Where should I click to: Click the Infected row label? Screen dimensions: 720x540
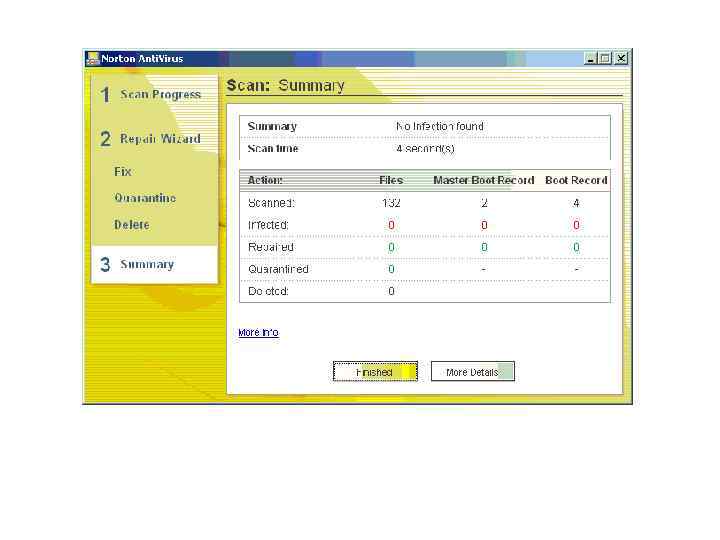[268, 225]
